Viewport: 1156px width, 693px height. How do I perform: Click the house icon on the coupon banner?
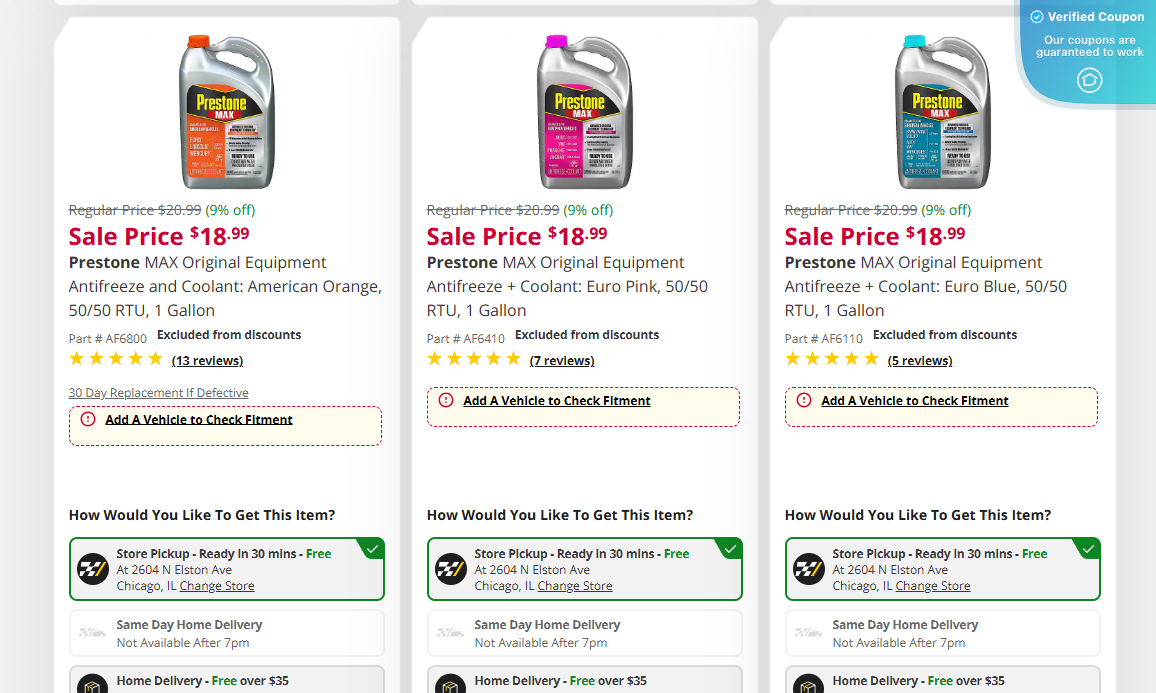point(1089,80)
